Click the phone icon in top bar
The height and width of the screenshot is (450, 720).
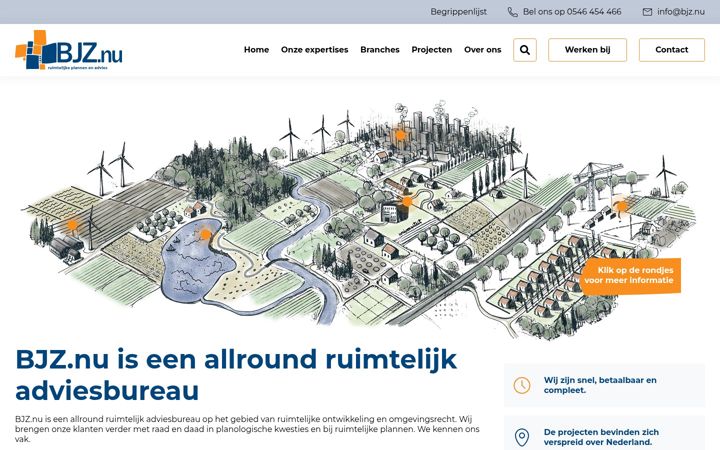[512, 12]
